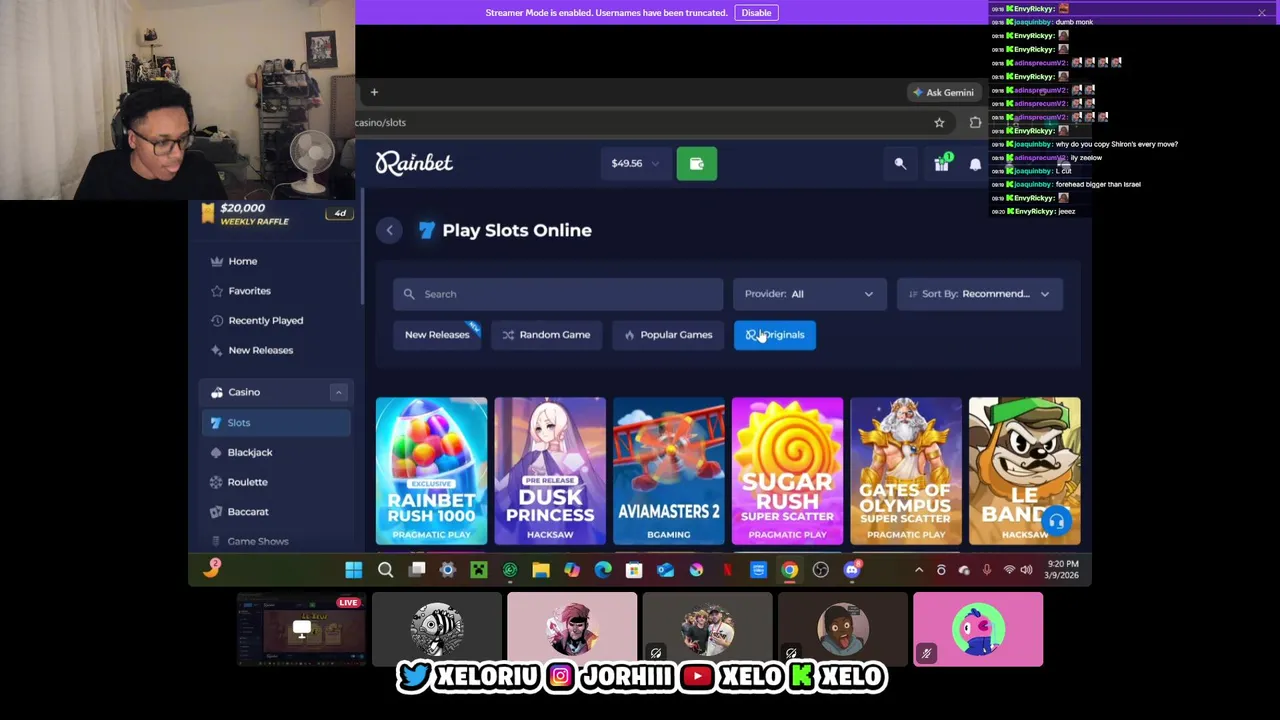The image size is (1280, 720).
Task: Open OBS Studio from the taskbar
Action: 821,570
